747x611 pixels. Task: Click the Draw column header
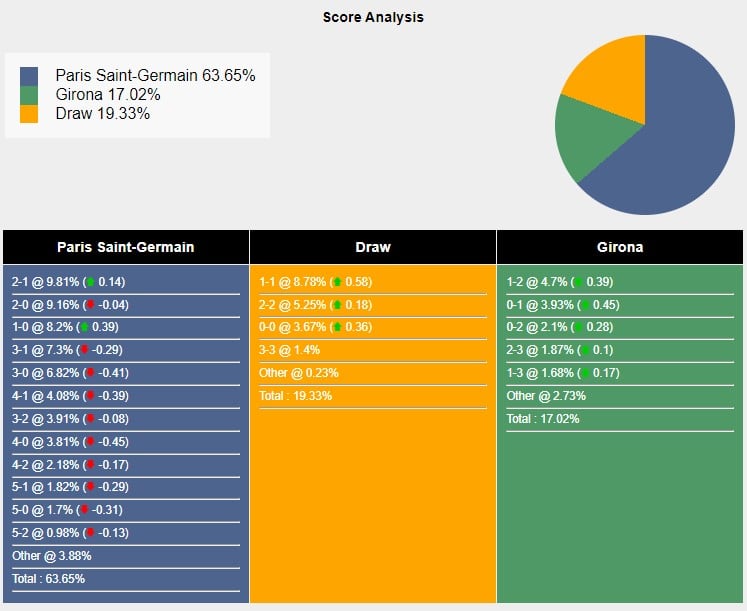[x=373, y=247]
